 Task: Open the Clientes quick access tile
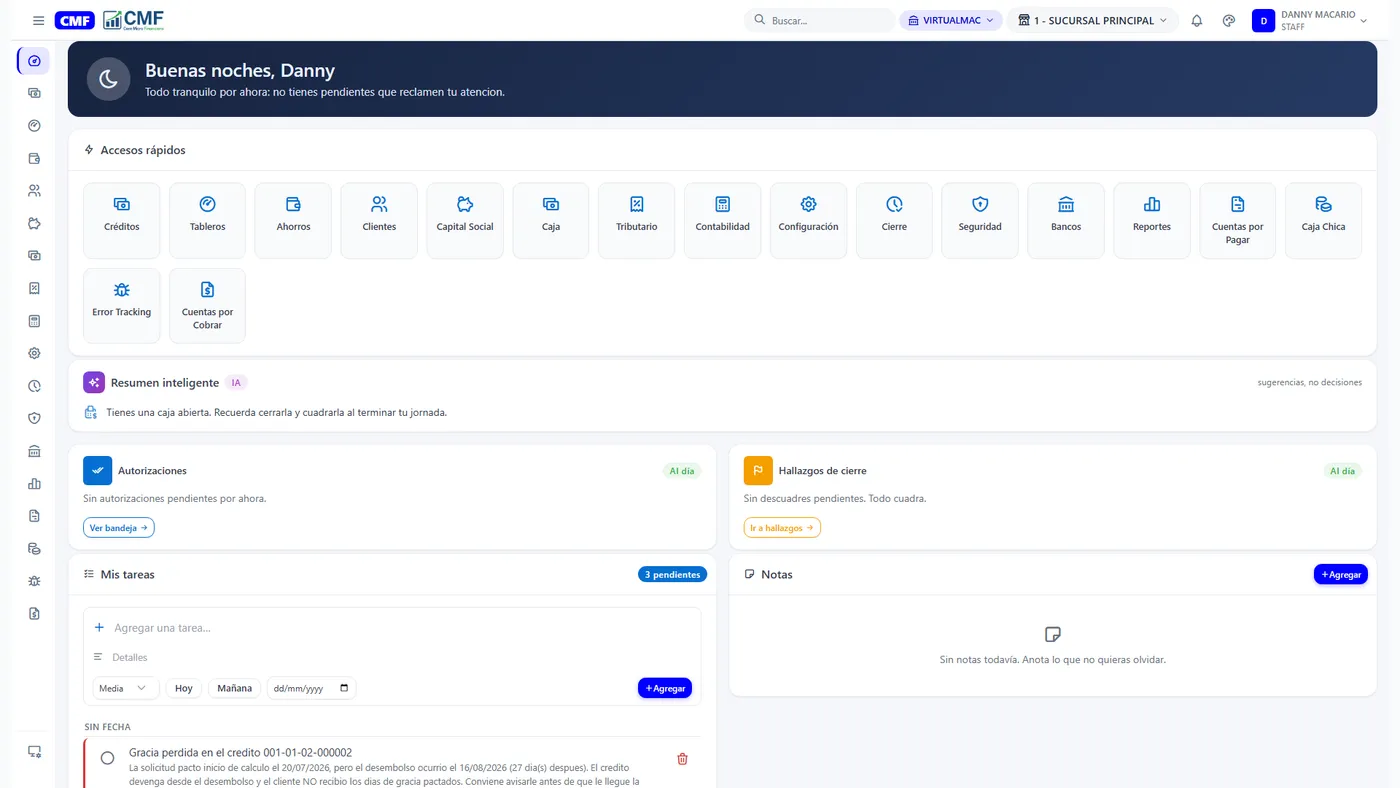379,221
